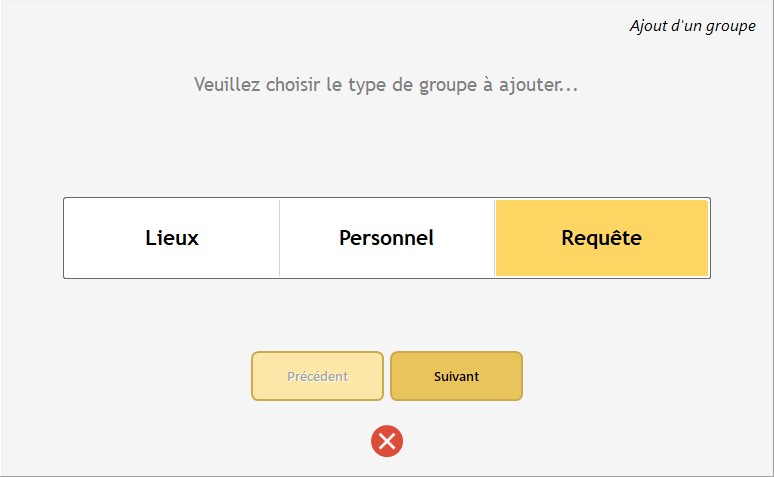The width and height of the screenshot is (774, 477).
Task: Click the 'Veuillez choisir le type de groupe' prompt
Action: [386, 85]
